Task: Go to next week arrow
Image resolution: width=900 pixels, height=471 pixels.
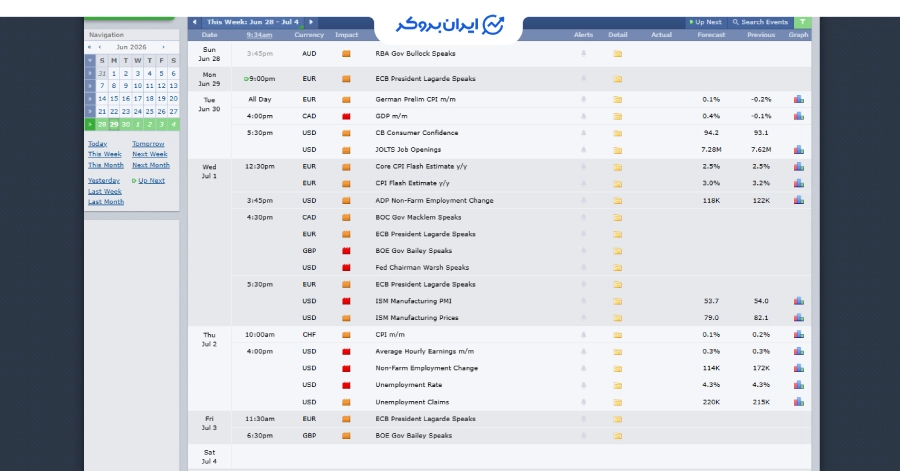Action: (311, 22)
